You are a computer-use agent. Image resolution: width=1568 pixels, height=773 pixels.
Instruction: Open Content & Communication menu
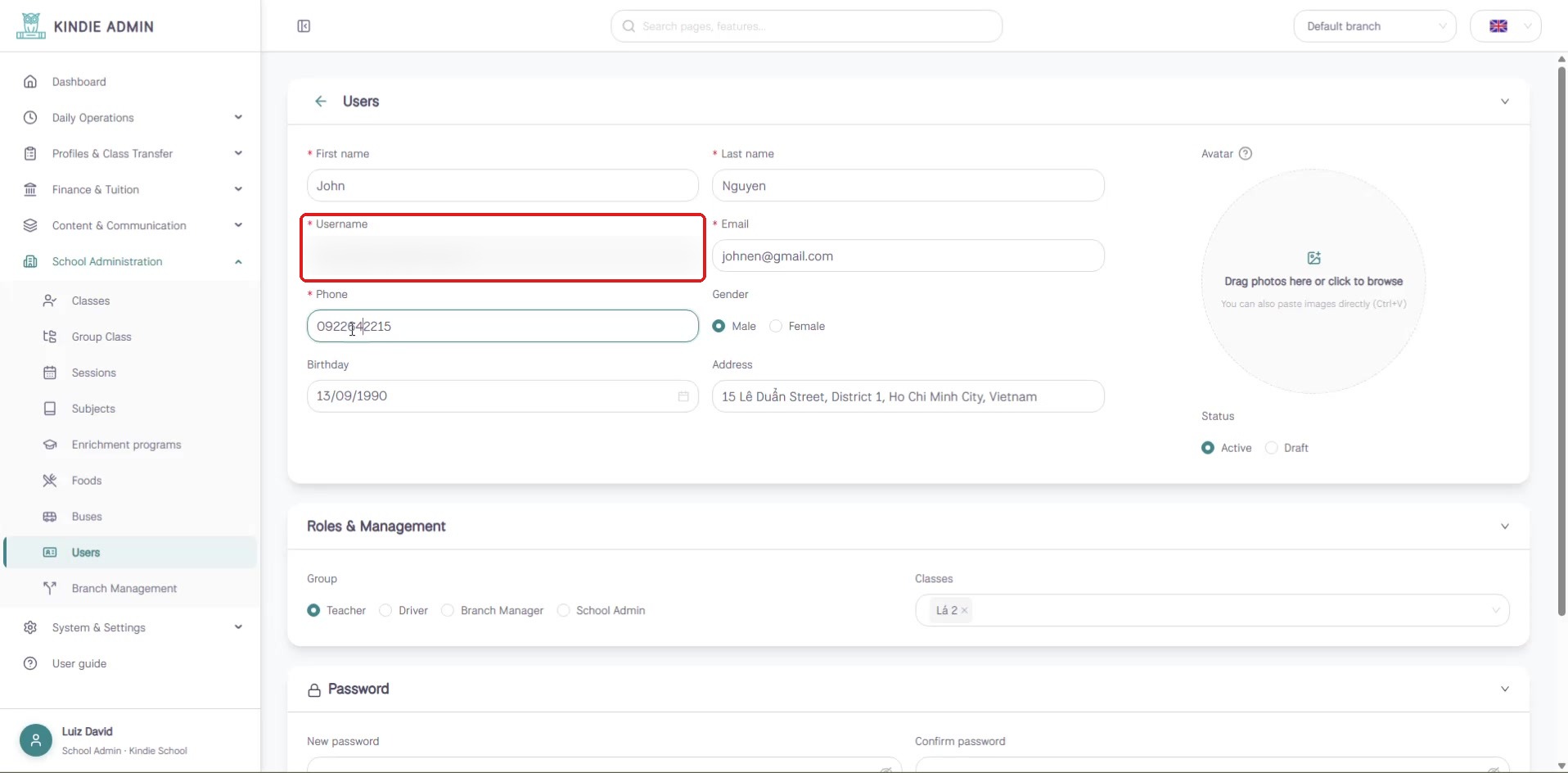131,225
